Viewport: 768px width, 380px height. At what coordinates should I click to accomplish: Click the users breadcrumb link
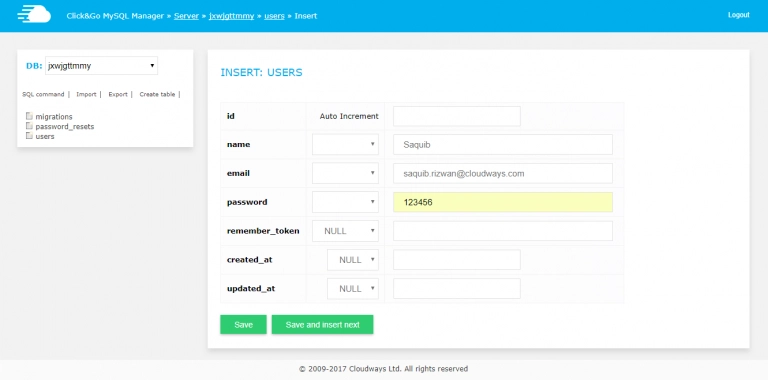[274, 16]
